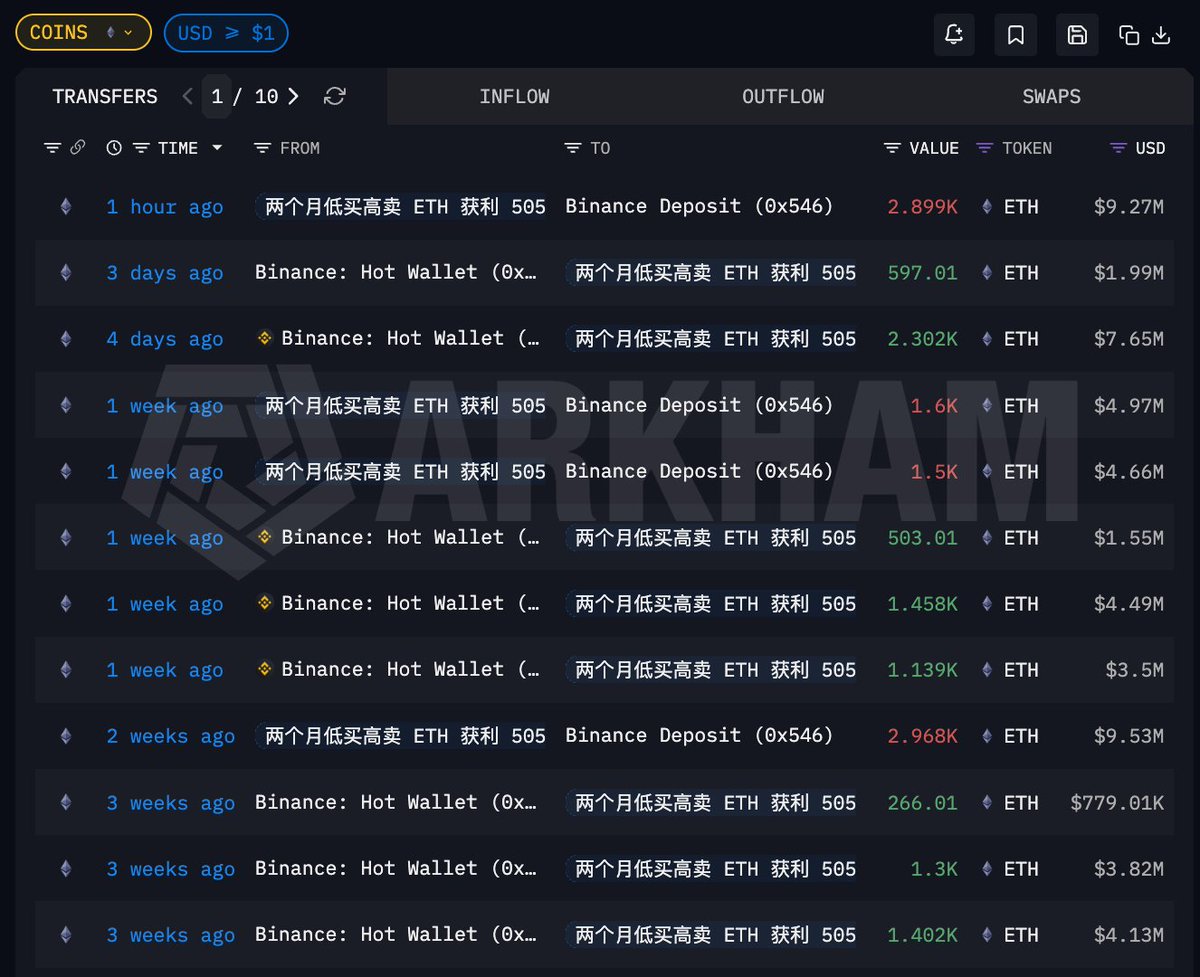Image resolution: width=1200 pixels, height=977 pixels.
Task: Open the VALUE column filter
Action: (893, 148)
